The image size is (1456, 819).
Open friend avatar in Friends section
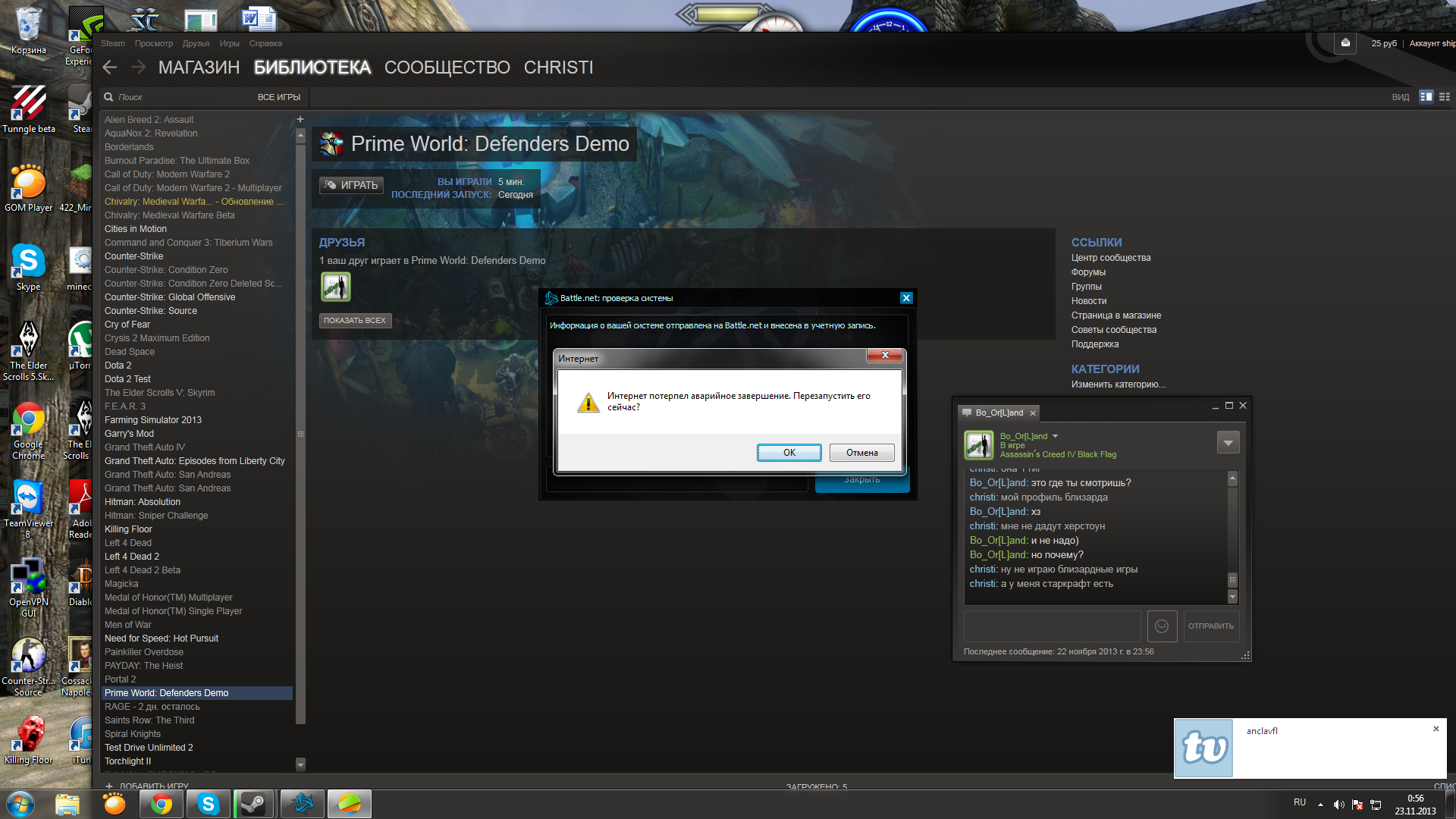pos(336,287)
